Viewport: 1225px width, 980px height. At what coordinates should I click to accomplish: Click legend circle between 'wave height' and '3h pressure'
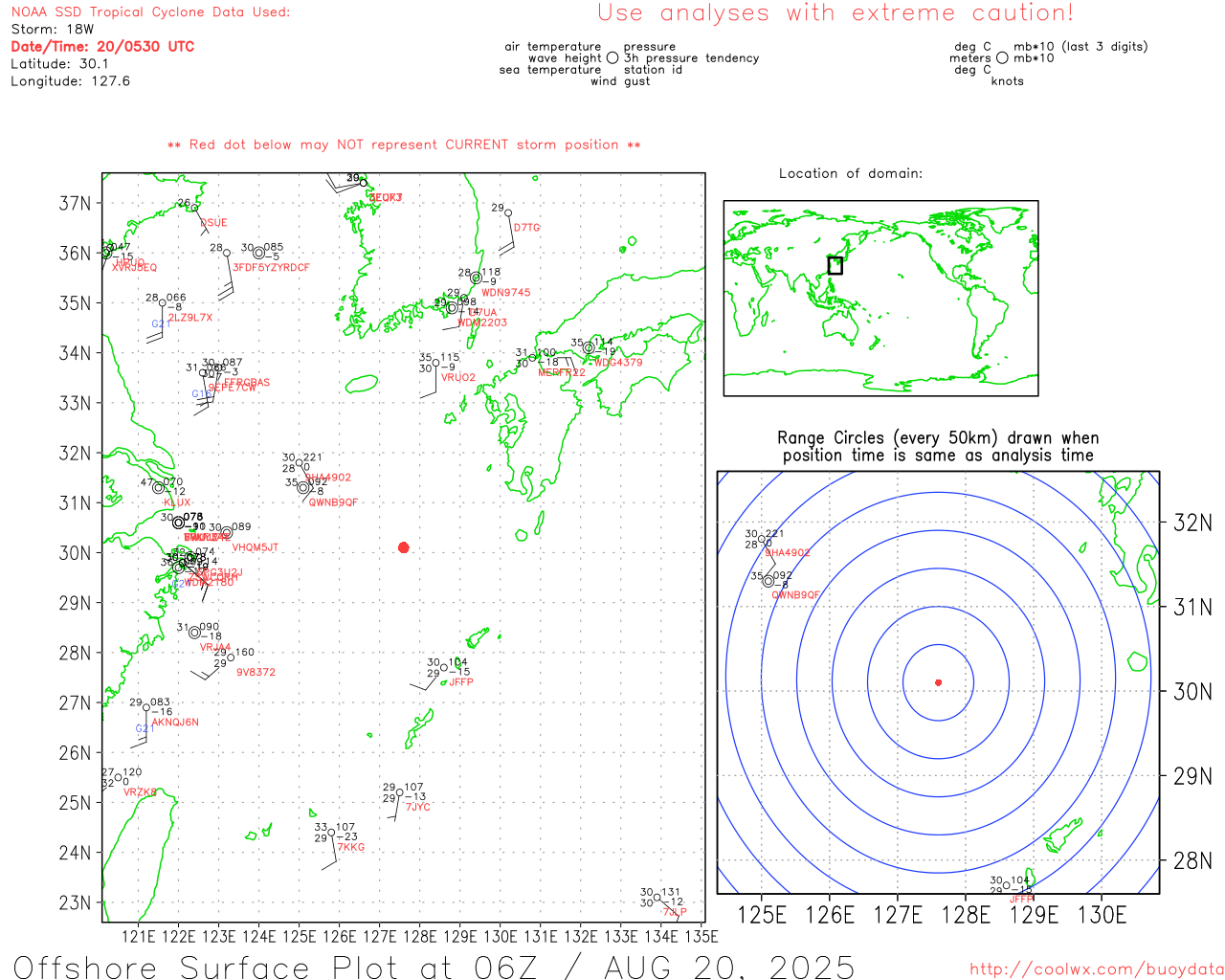612,58
